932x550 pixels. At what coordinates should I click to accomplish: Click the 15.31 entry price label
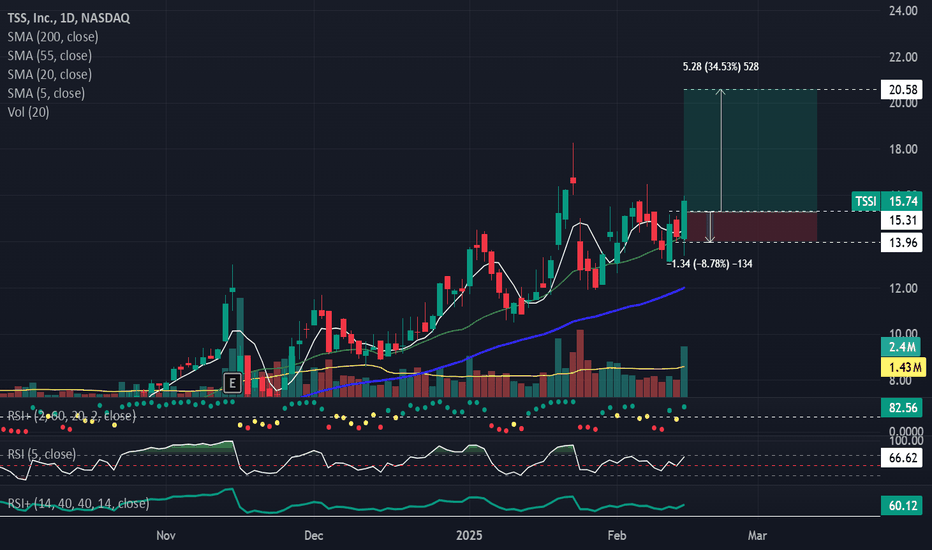[x=902, y=221]
